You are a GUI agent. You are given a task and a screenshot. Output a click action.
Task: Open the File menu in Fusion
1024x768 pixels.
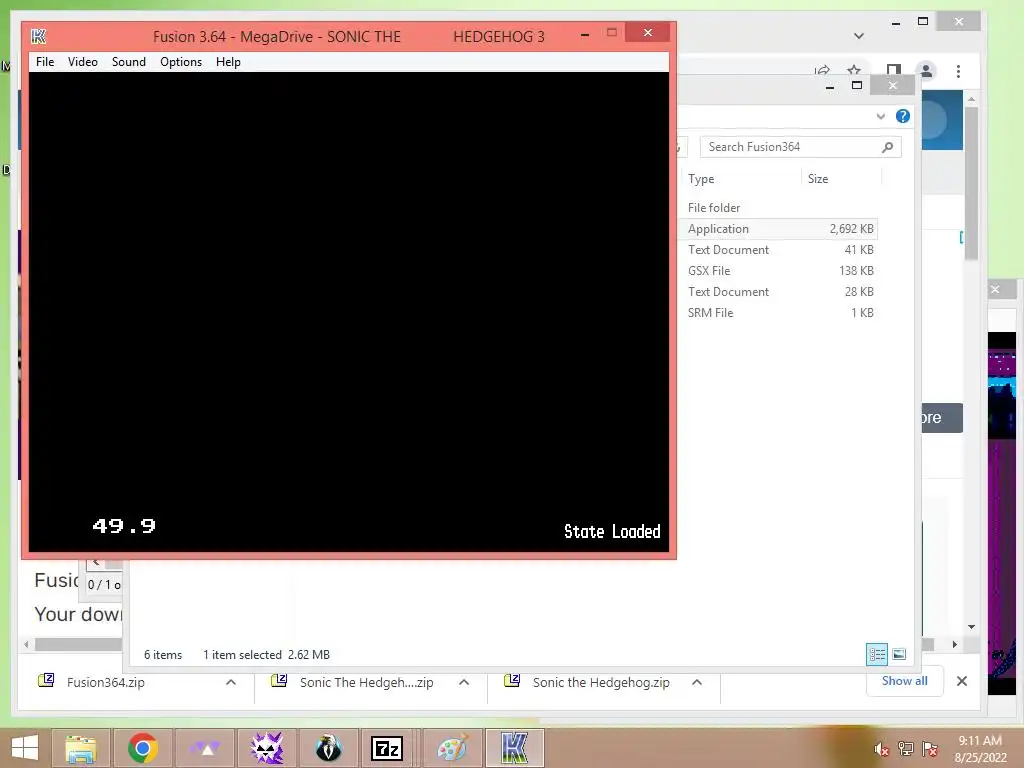click(45, 62)
